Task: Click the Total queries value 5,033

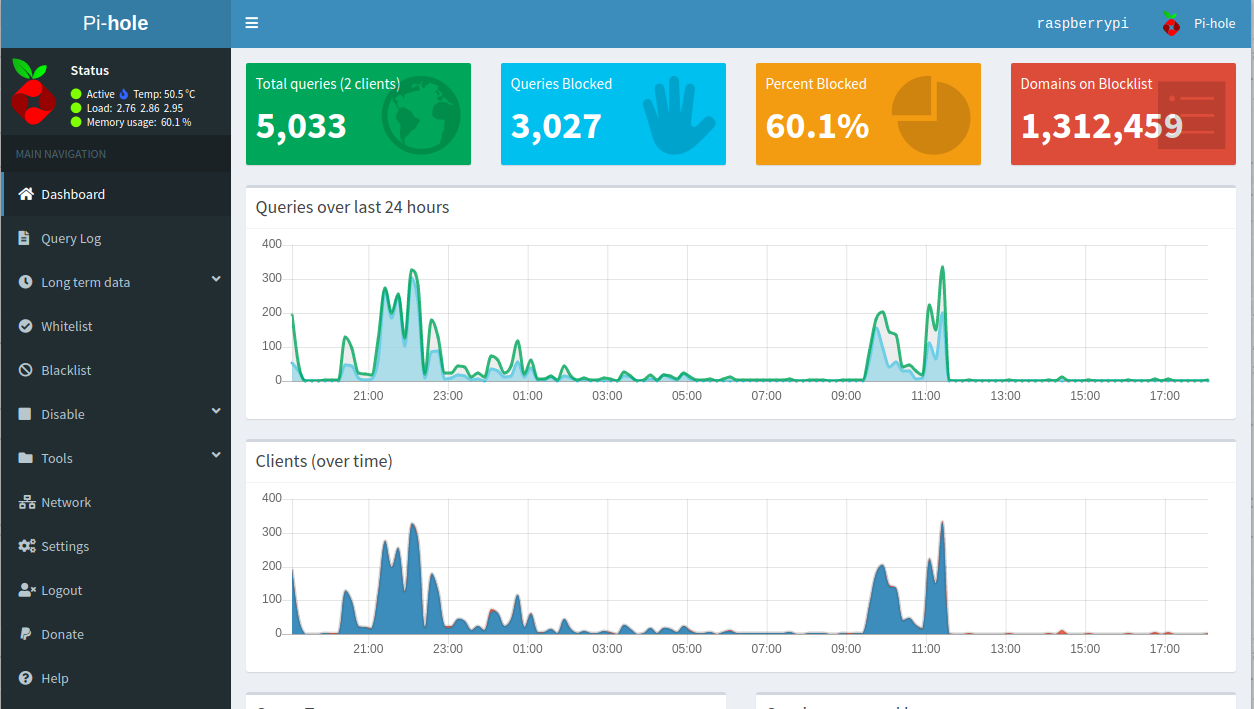Action: coord(301,126)
